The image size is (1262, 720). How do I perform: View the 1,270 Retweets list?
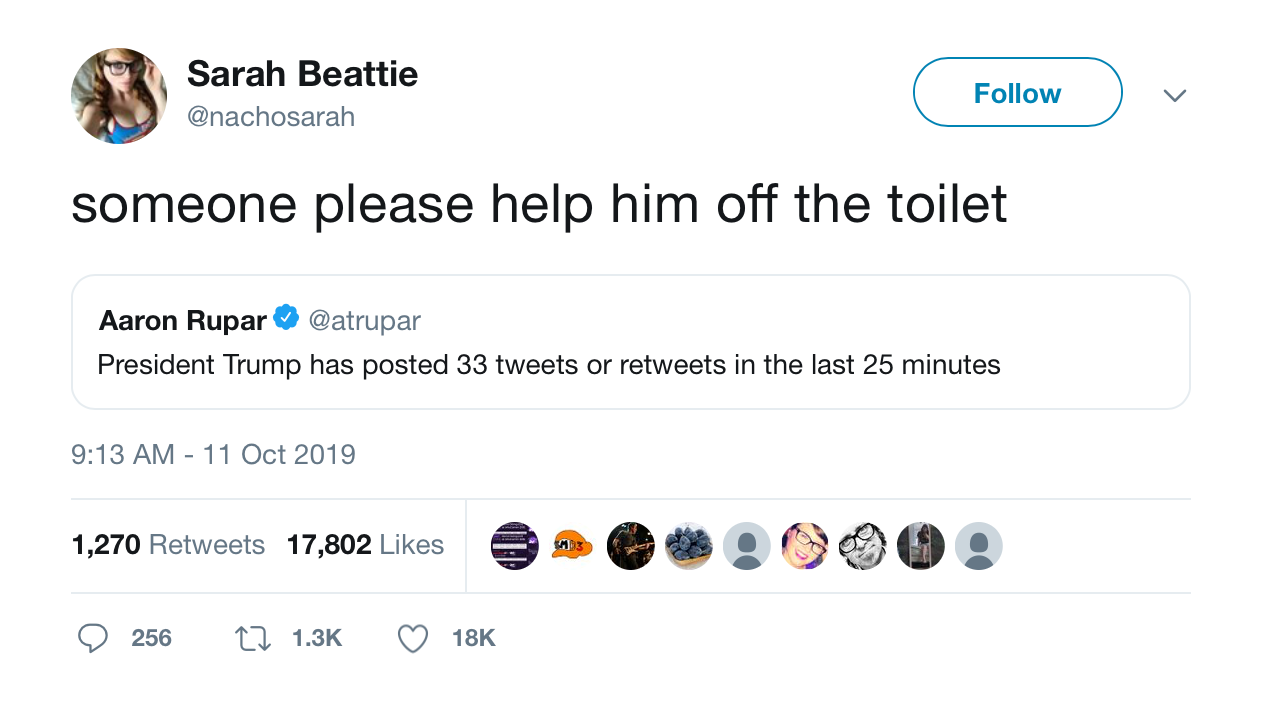point(168,545)
